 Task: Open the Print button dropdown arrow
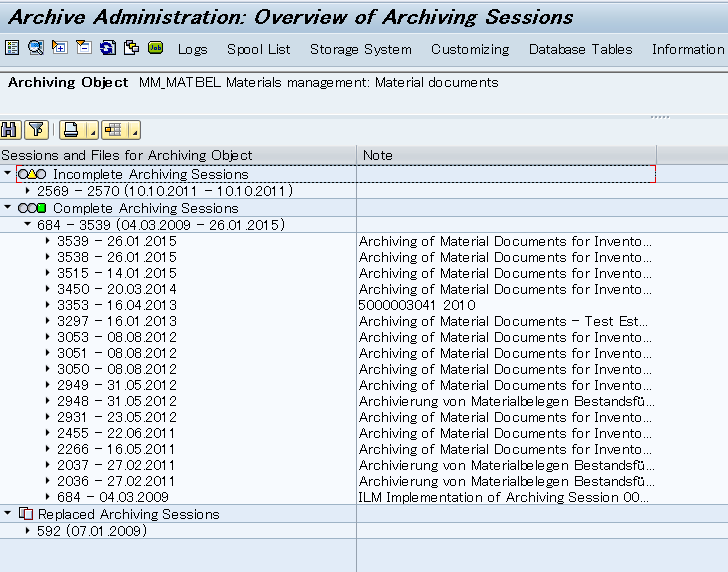[92, 132]
